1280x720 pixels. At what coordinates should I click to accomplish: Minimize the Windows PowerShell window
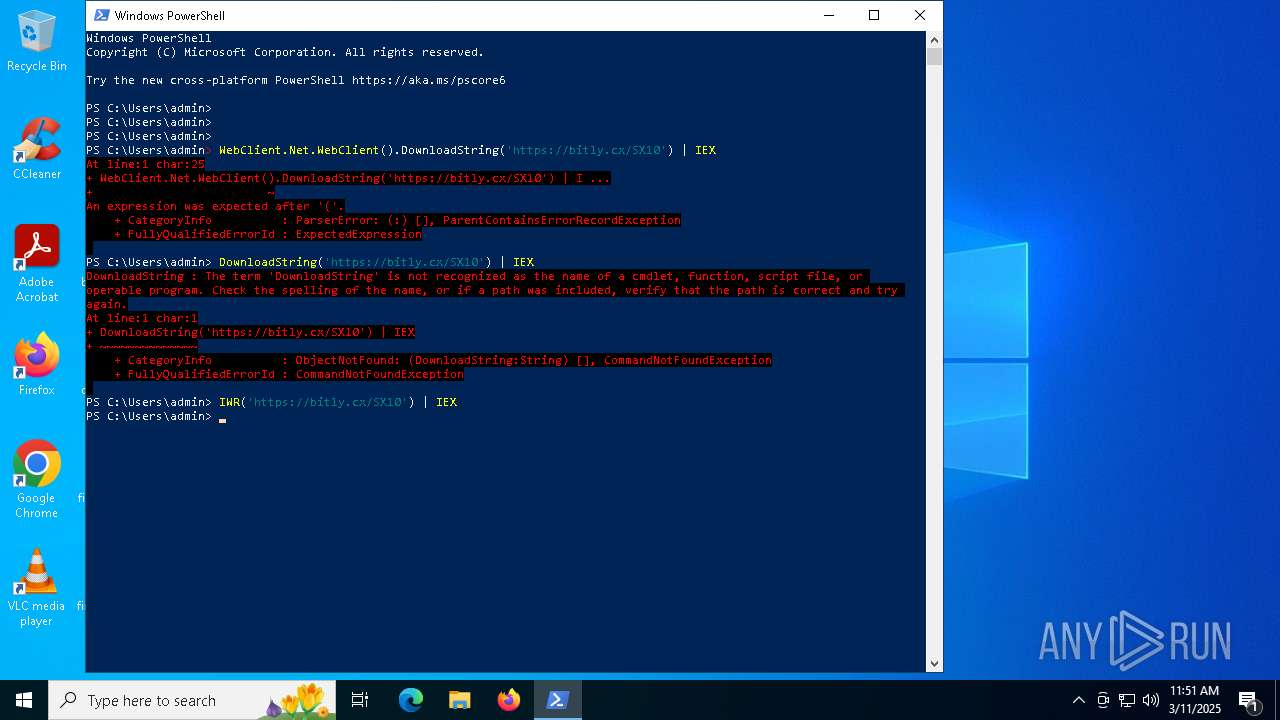[829, 15]
